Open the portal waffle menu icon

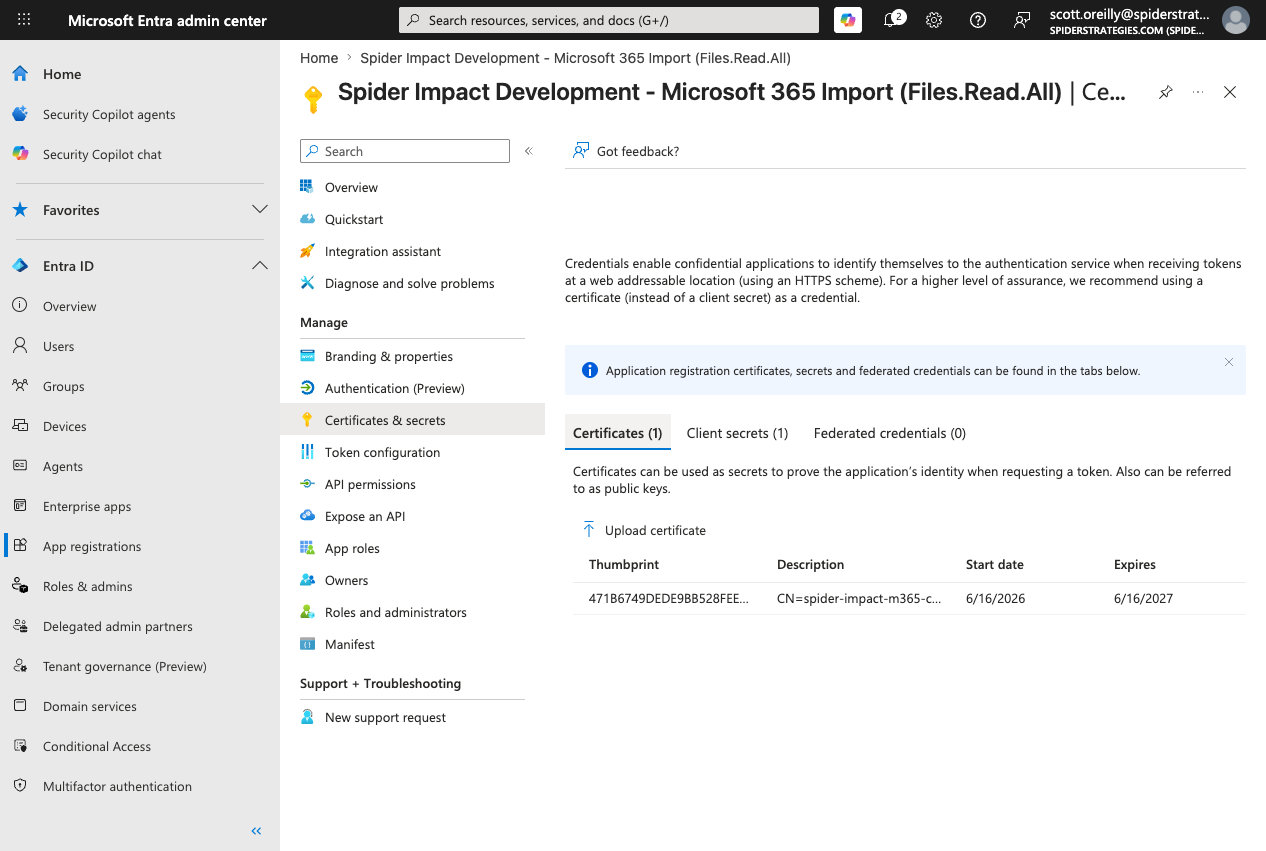point(24,20)
